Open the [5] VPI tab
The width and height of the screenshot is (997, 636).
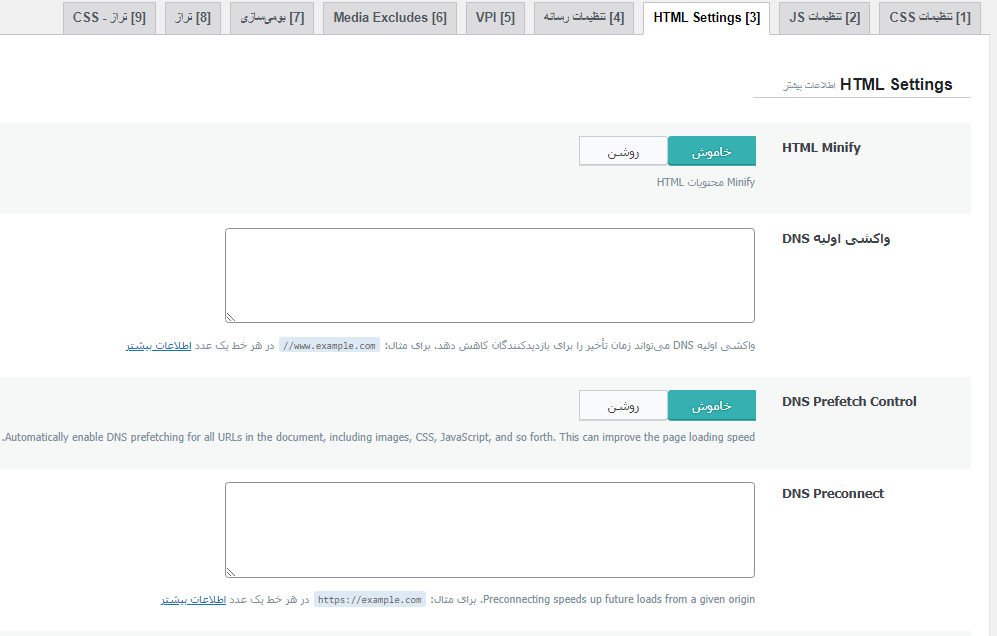(x=495, y=18)
